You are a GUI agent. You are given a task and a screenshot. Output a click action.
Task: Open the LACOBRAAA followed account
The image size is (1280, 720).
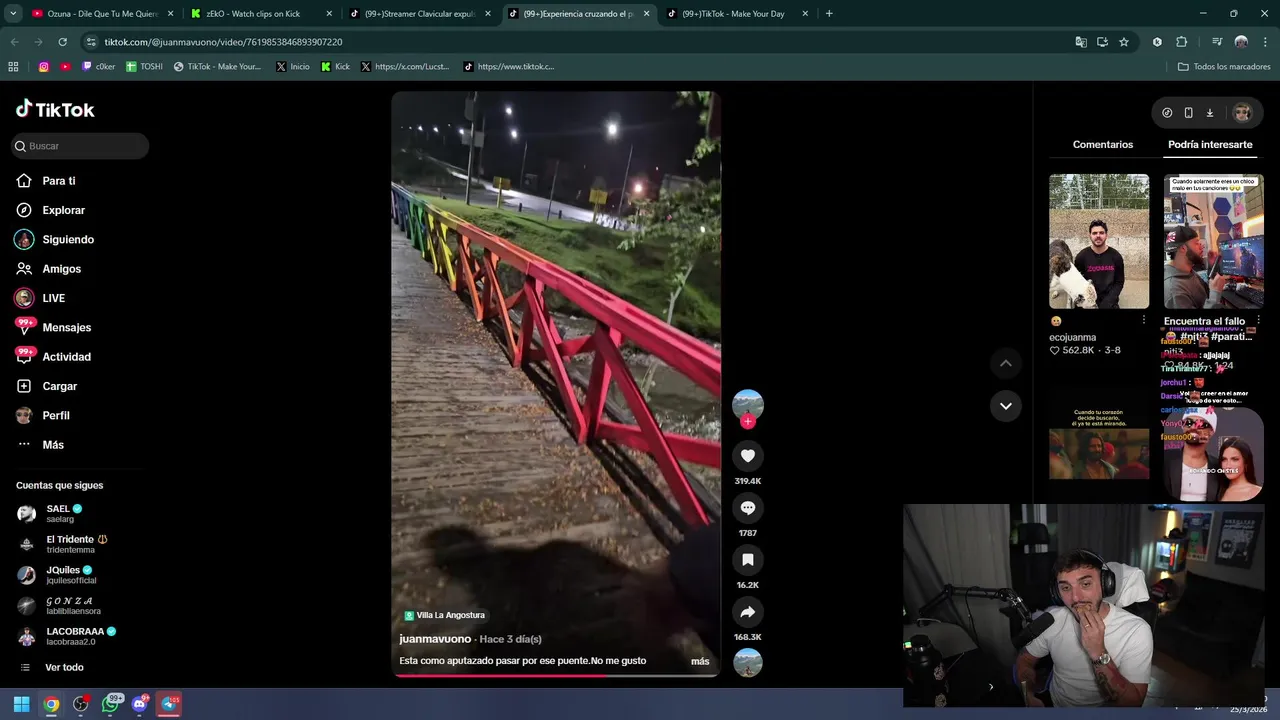click(65, 636)
